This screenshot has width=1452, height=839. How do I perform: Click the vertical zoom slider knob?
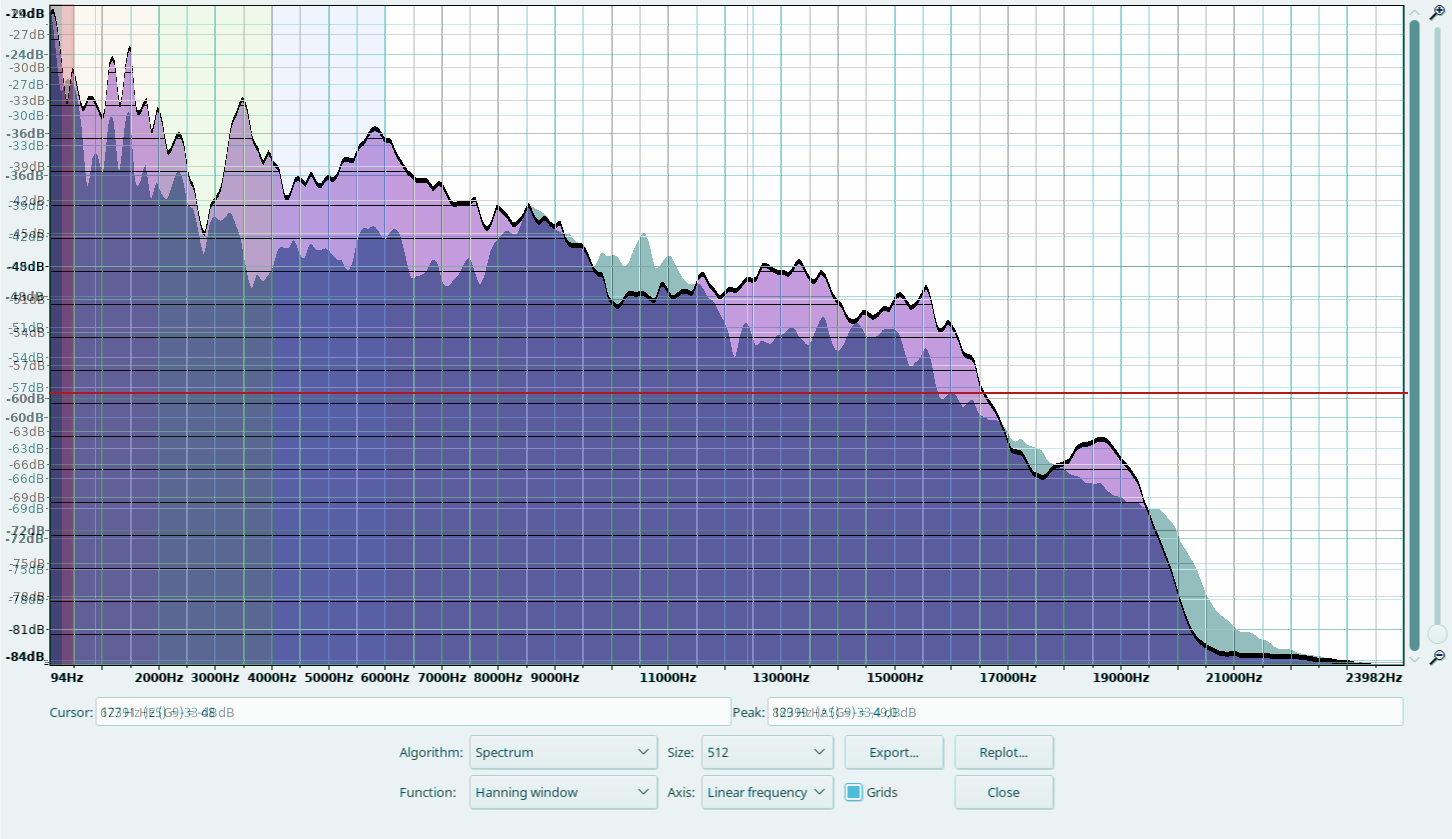tap(1438, 634)
